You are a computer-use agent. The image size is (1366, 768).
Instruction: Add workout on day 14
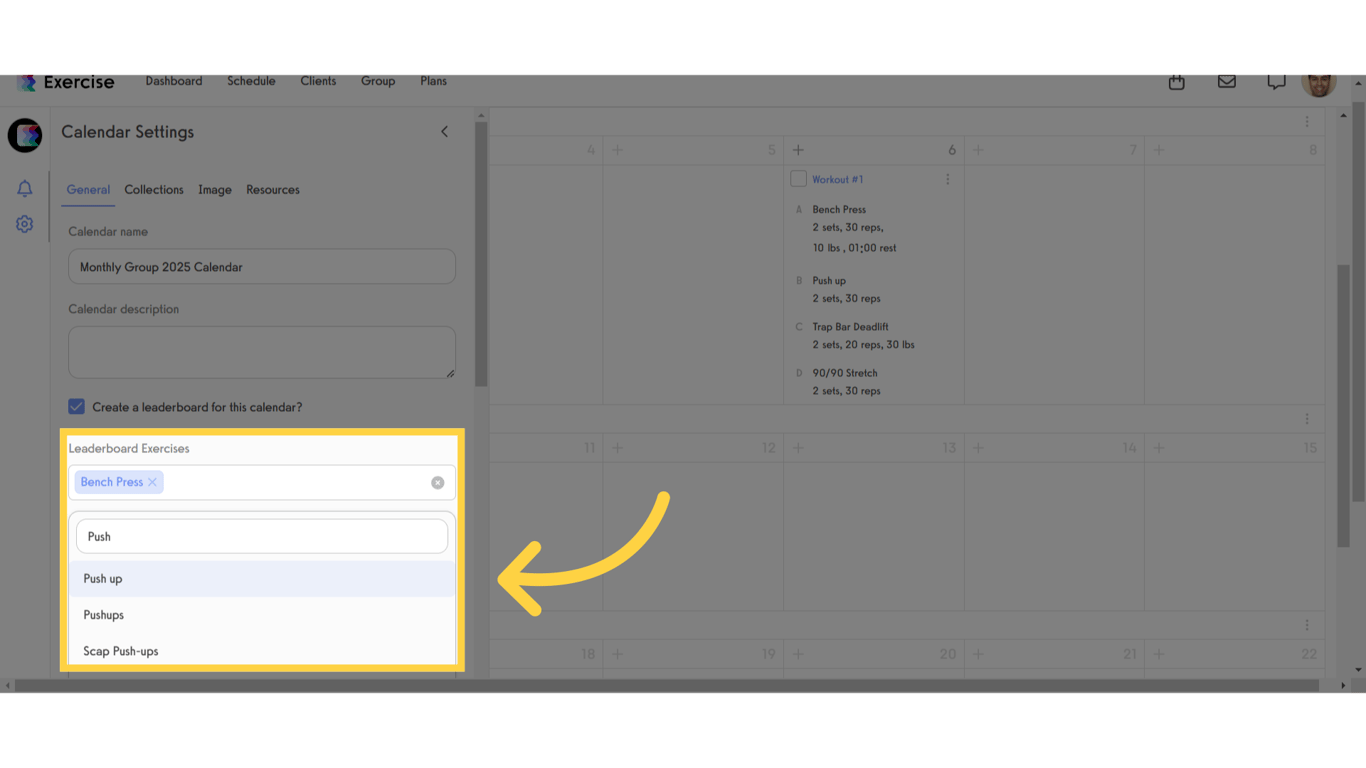point(978,448)
